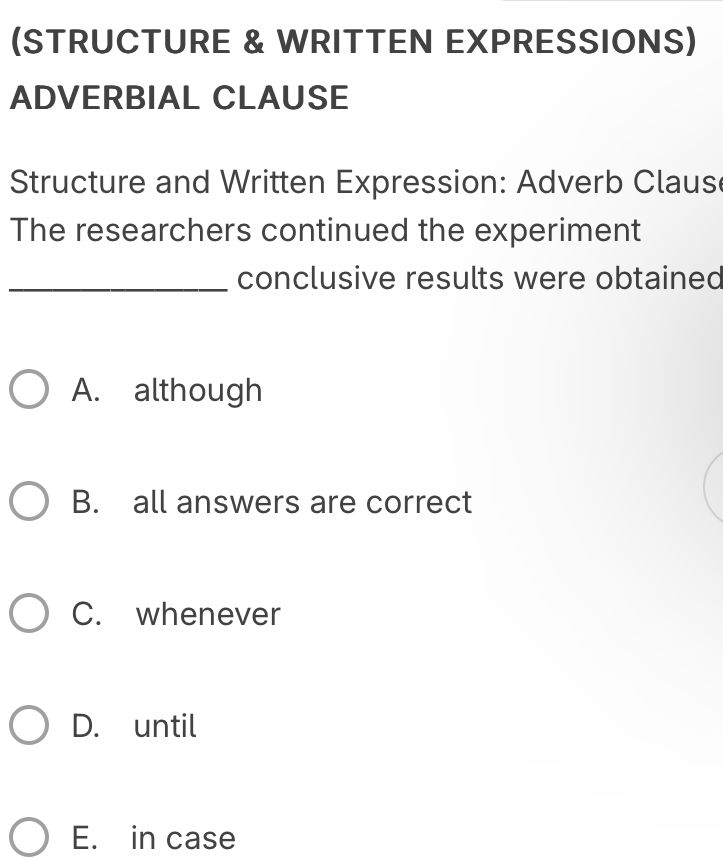Choose the radio circle beside option C
Screen dimensions: 723x859
28,613
